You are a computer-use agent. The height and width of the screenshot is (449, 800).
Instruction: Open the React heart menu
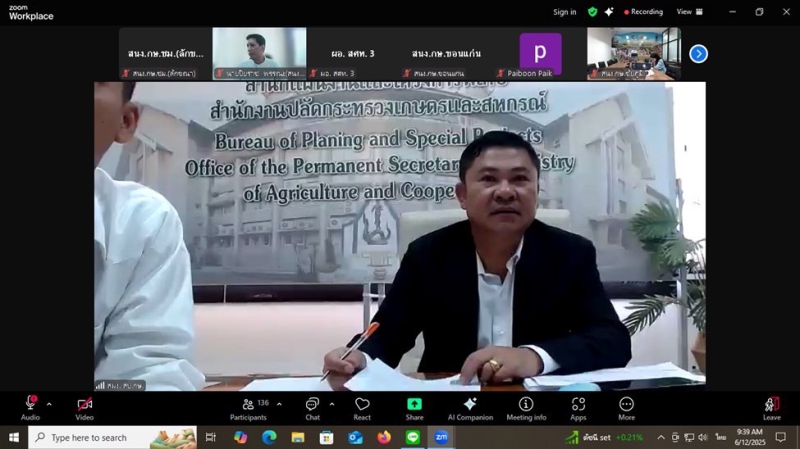(x=362, y=409)
